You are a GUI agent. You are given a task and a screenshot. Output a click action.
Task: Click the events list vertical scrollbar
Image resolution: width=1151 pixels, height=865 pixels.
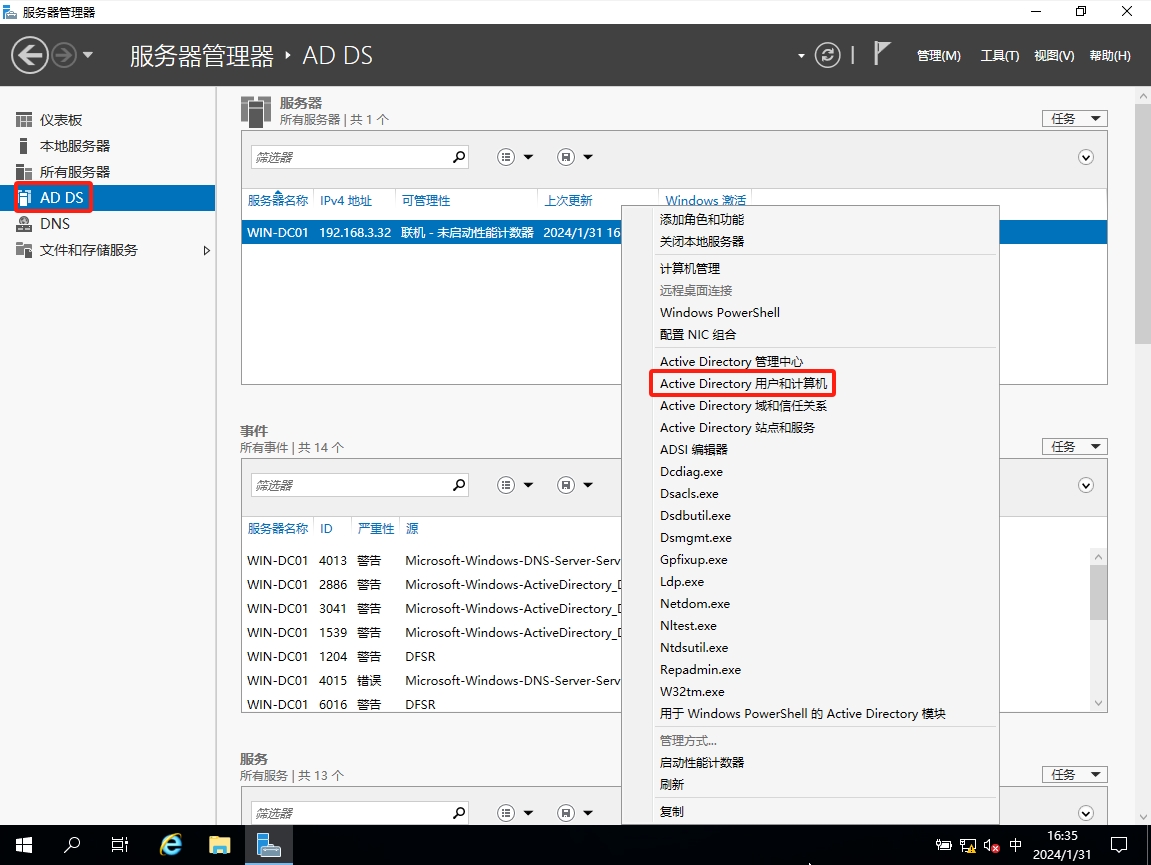pyautogui.click(x=1098, y=592)
